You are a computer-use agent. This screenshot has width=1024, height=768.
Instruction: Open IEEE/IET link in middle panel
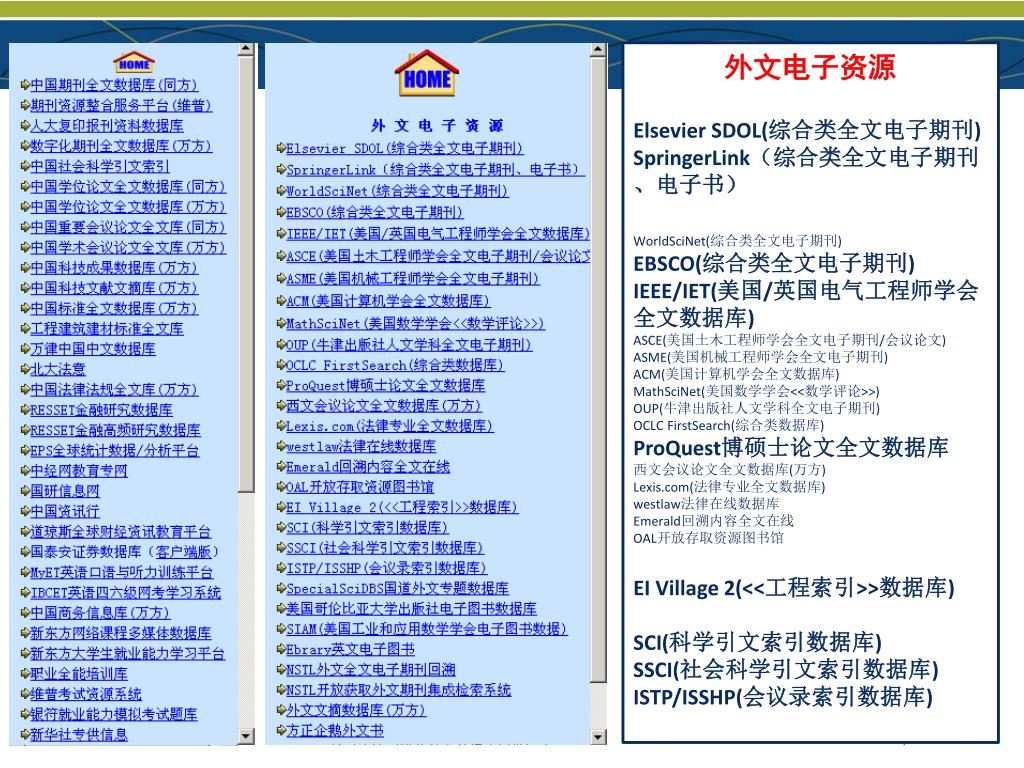438,233
